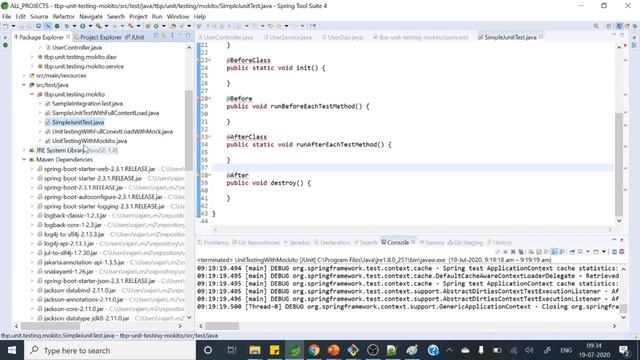Collapse the src/test/java folder
Viewport: 640px width, 360px height.
click(x=24, y=85)
